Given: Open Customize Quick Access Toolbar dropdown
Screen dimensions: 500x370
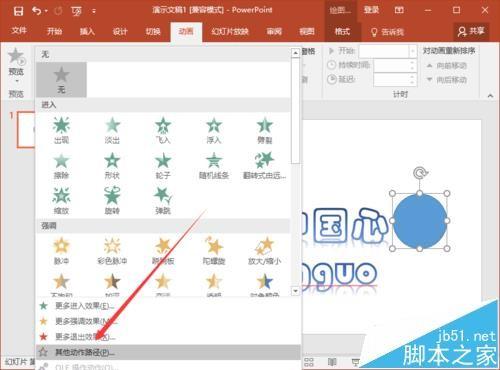Looking at the screenshot, I should coord(94,11).
